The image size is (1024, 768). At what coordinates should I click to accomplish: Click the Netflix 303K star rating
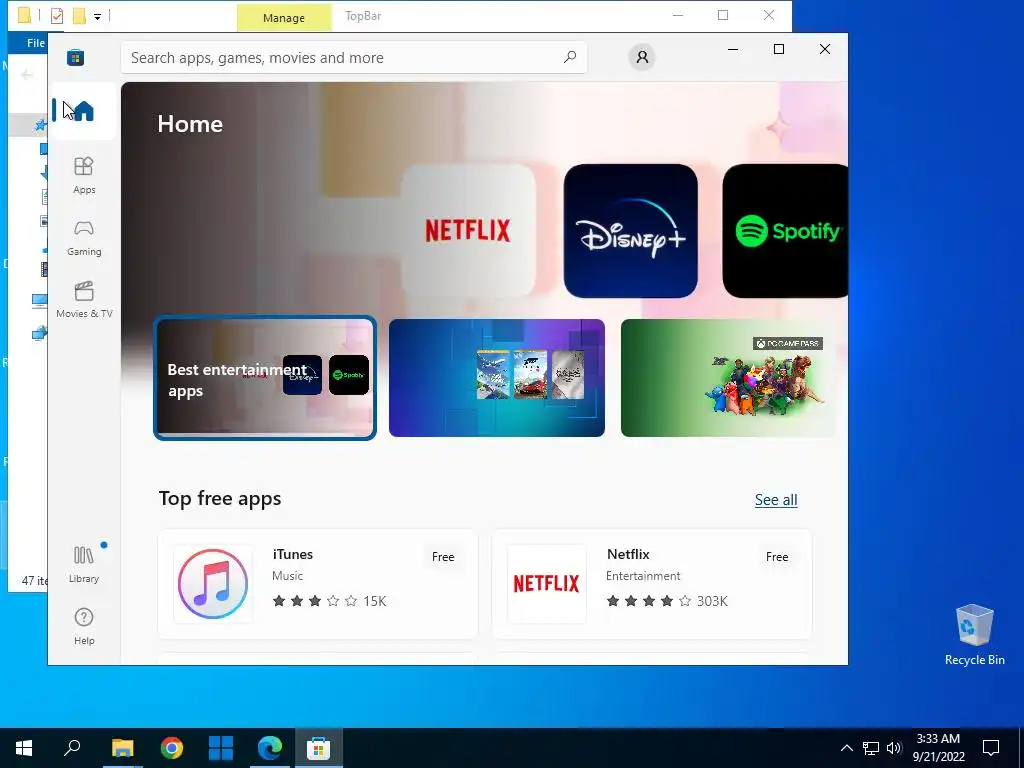pyautogui.click(x=667, y=601)
